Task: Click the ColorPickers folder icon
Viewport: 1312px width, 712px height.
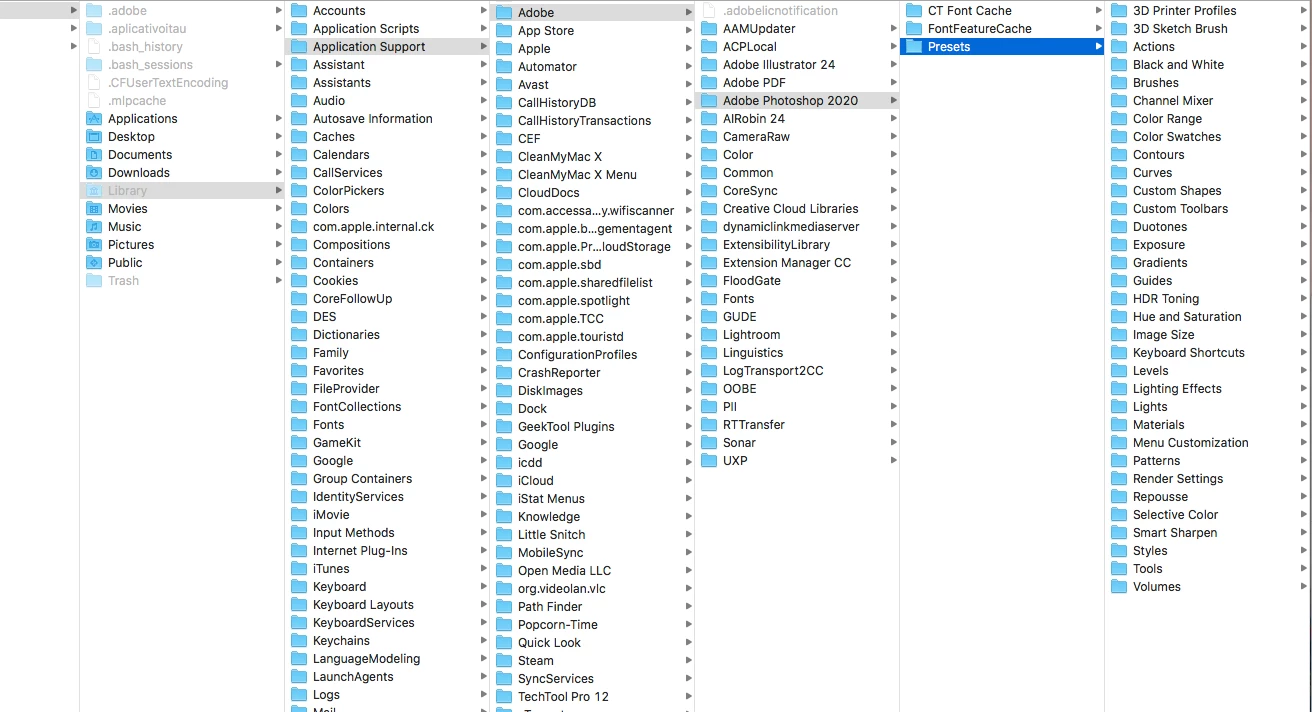Action: 299,191
